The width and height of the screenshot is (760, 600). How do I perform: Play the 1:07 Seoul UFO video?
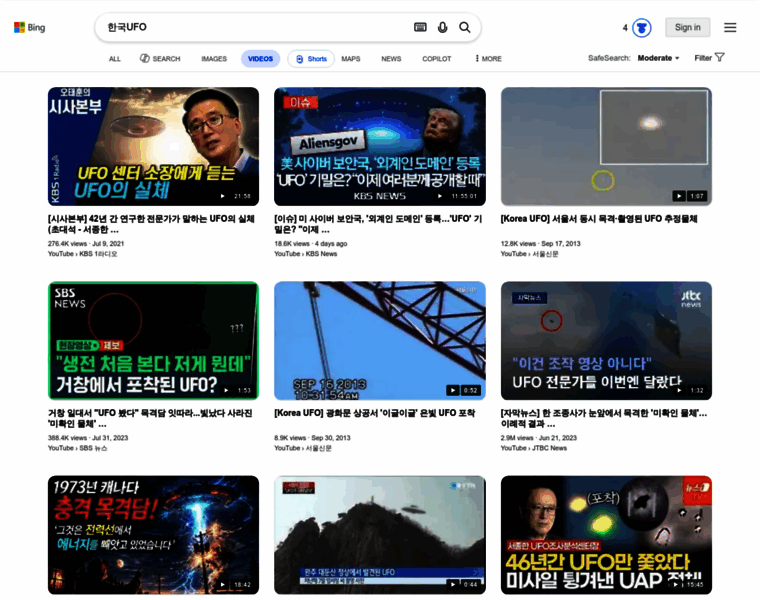pyautogui.click(x=606, y=146)
